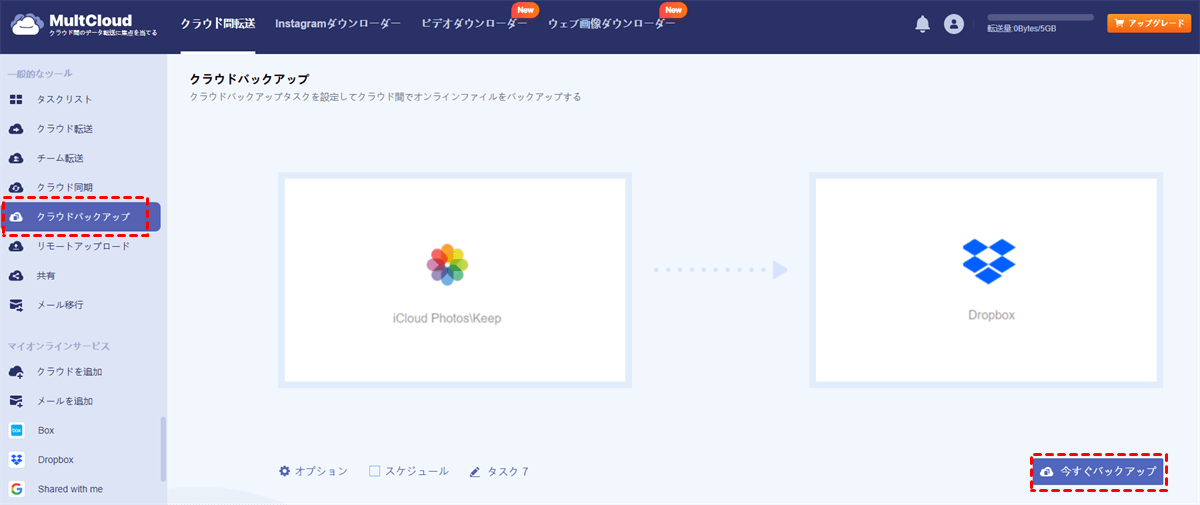
Task: Enable the スケジュール checkbox
Action: [375, 471]
